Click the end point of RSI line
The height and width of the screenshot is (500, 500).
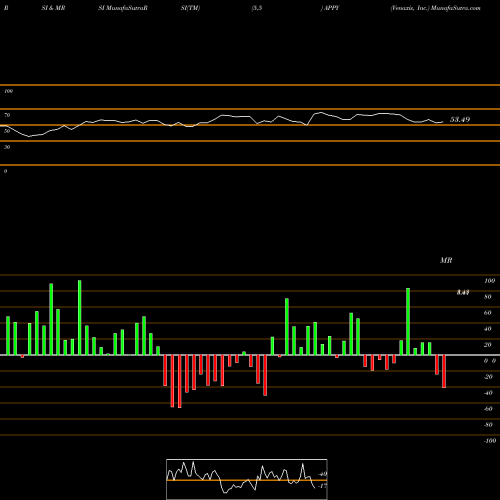click(x=443, y=122)
